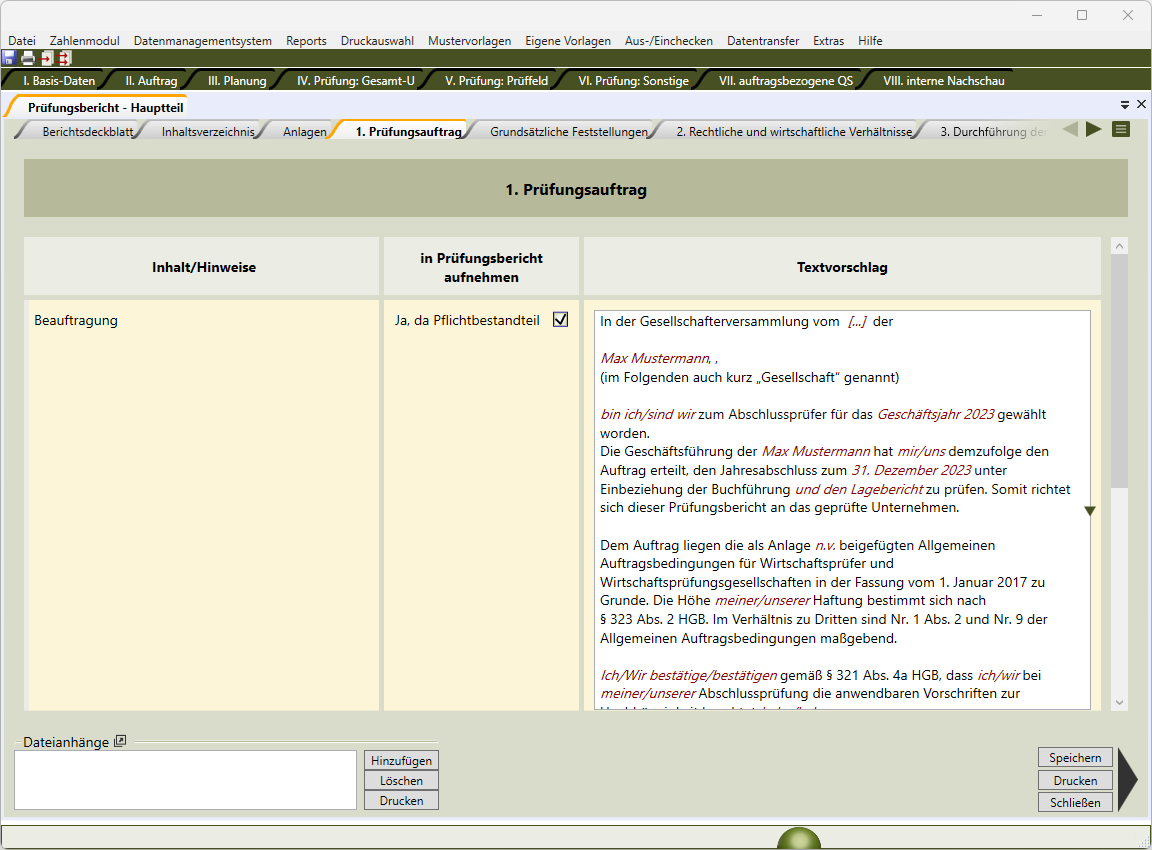
Task: Uncheck the Pflichtbestandteil checkbox for Beauftragung
Action: point(560,320)
